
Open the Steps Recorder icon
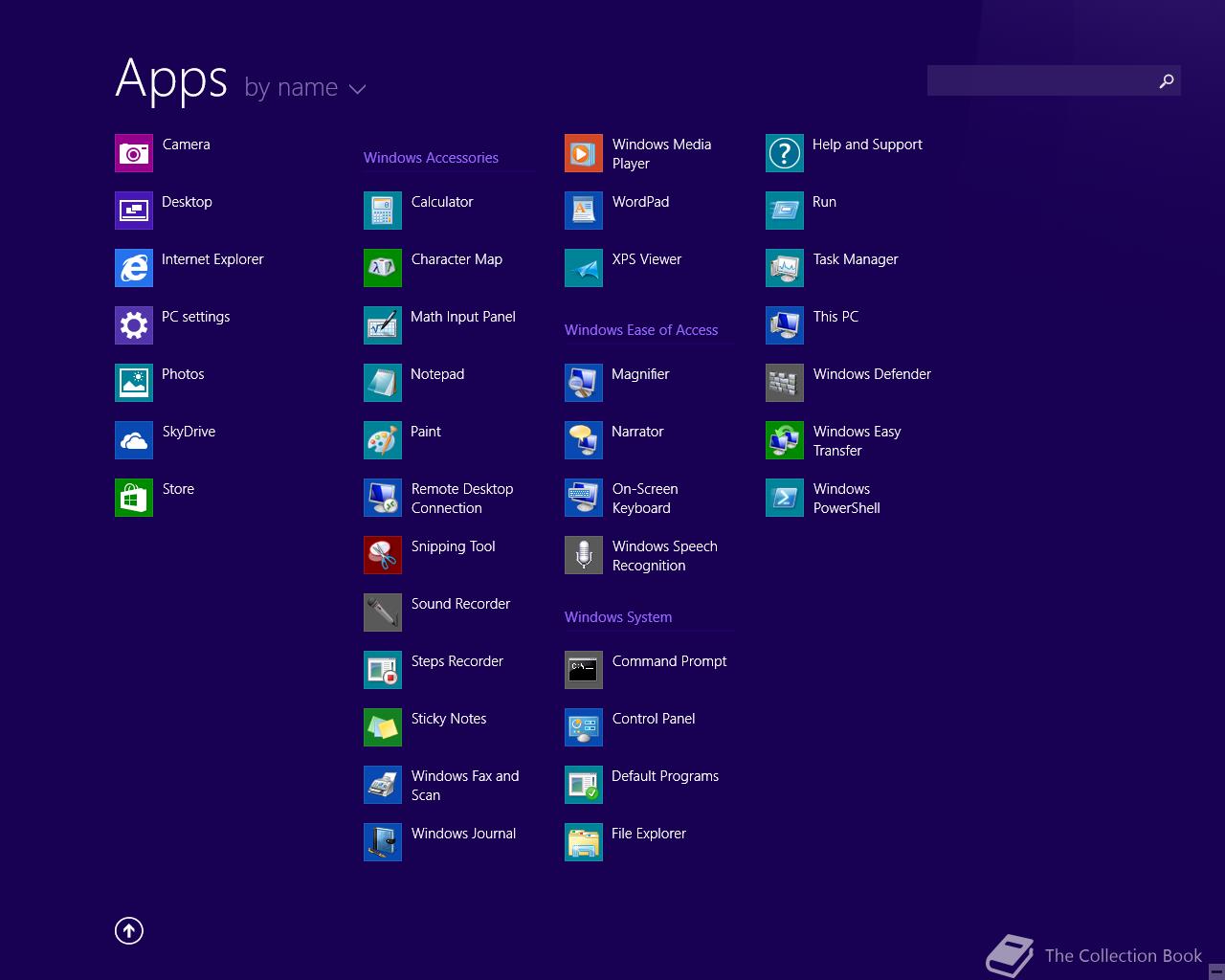pyautogui.click(x=383, y=670)
